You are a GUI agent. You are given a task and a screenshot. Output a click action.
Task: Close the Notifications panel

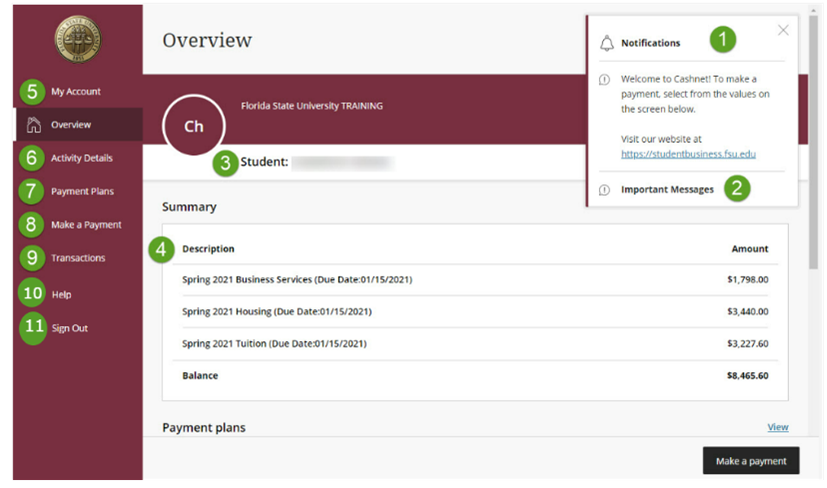[783, 30]
